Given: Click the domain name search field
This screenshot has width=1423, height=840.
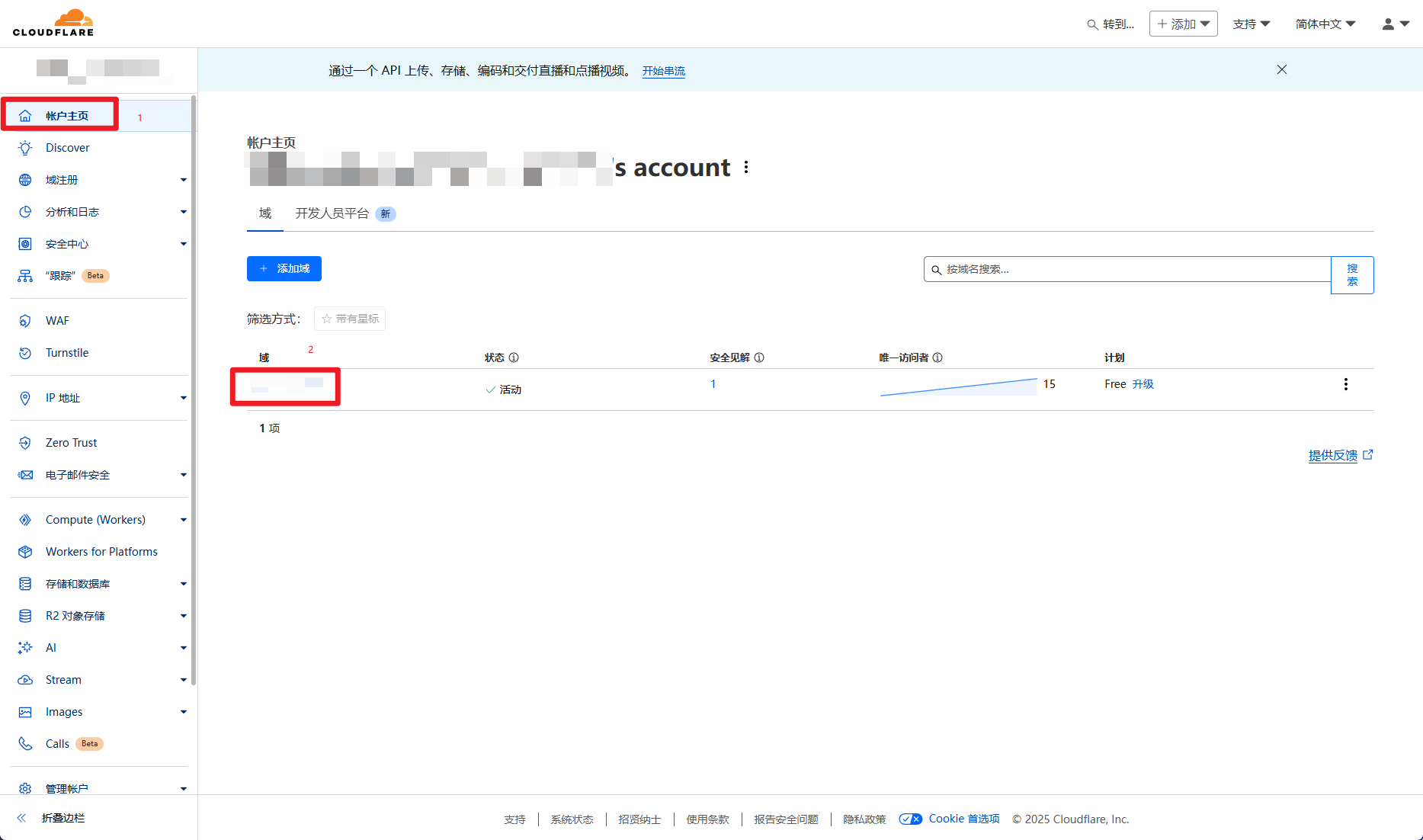Looking at the screenshot, I should [1128, 269].
